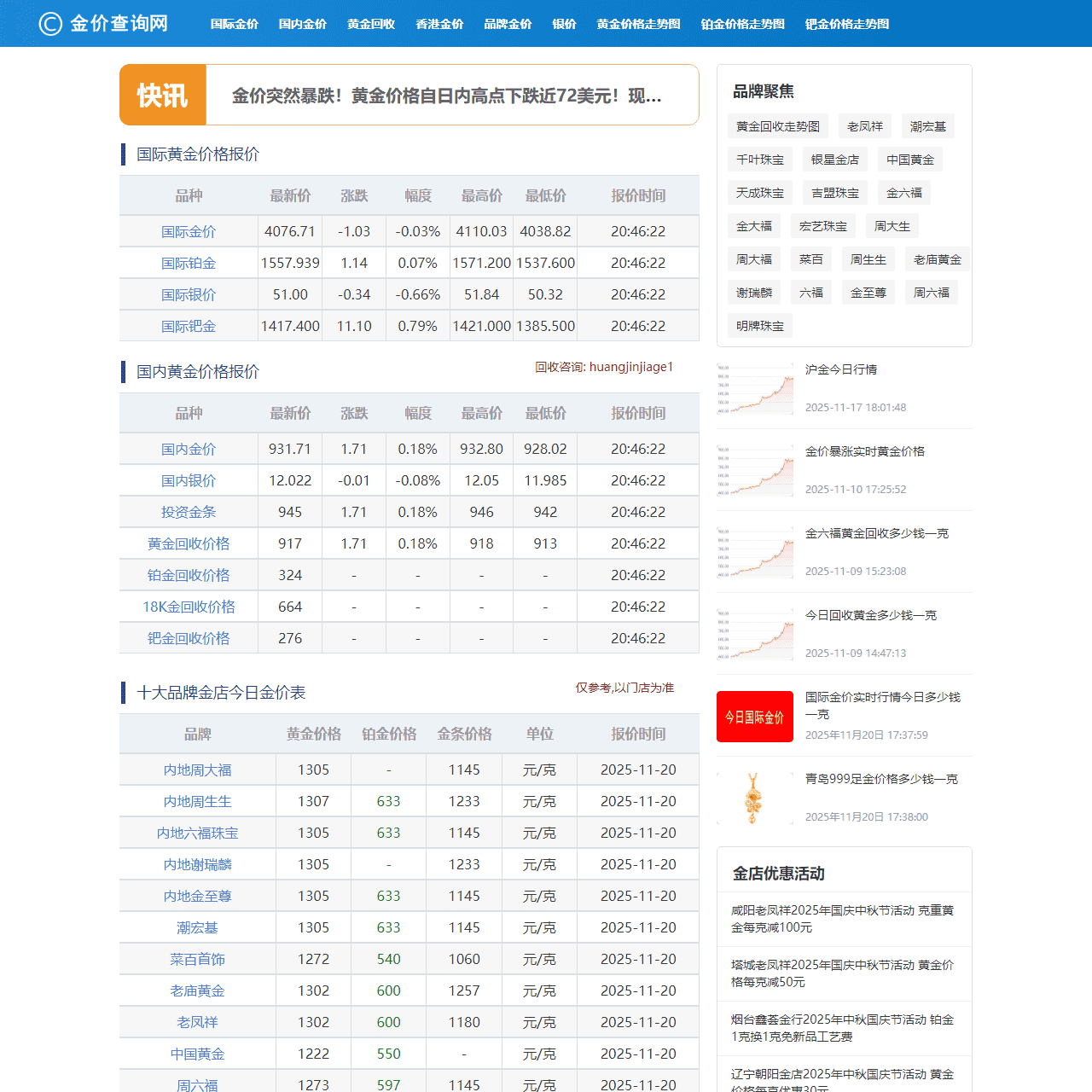Image resolution: width=1092 pixels, height=1092 pixels.
Task: Open the 金价暴涨实时黄金价格 chart image
Action: point(754,471)
